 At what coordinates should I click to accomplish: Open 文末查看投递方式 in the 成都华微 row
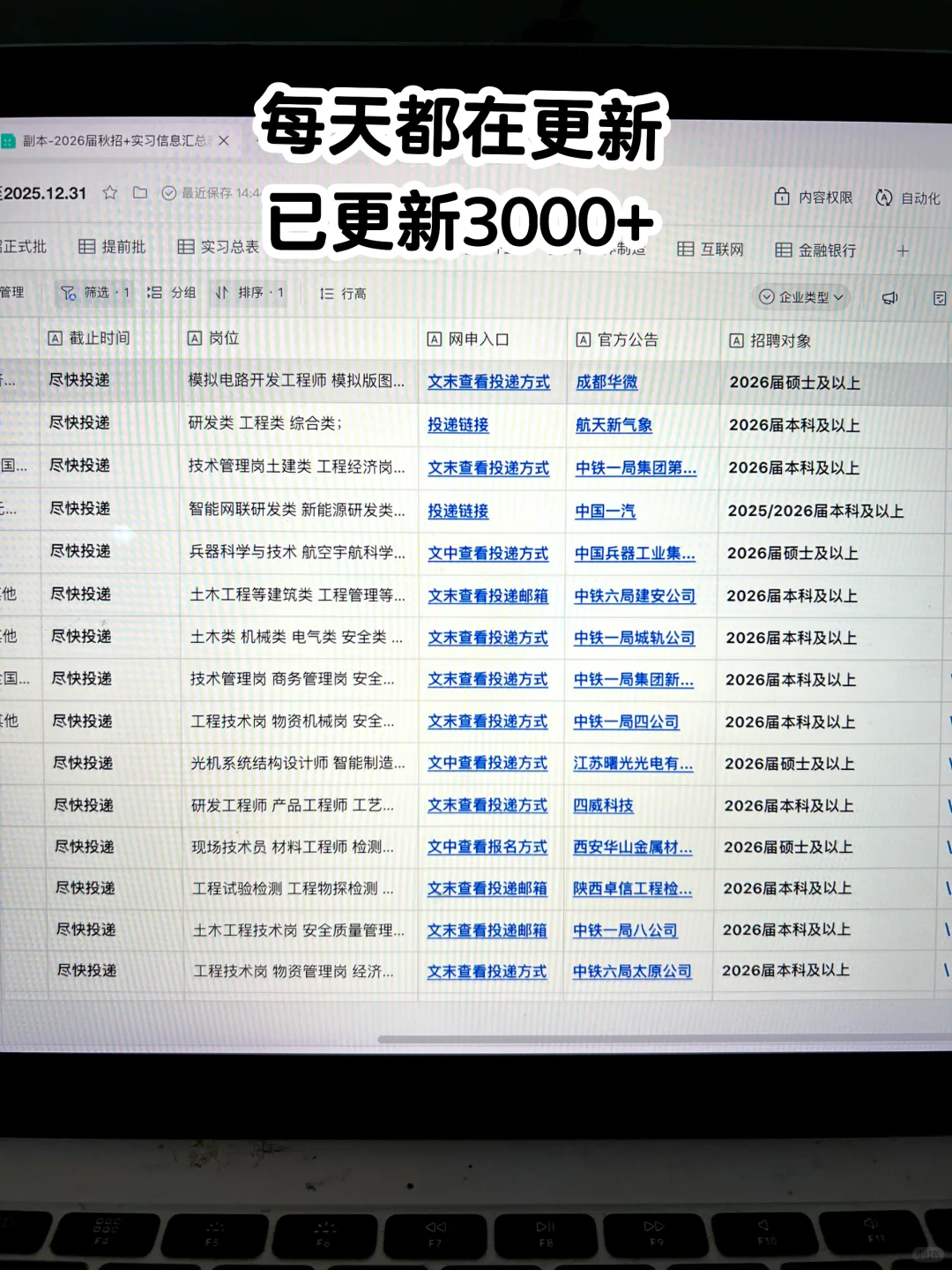point(488,382)
